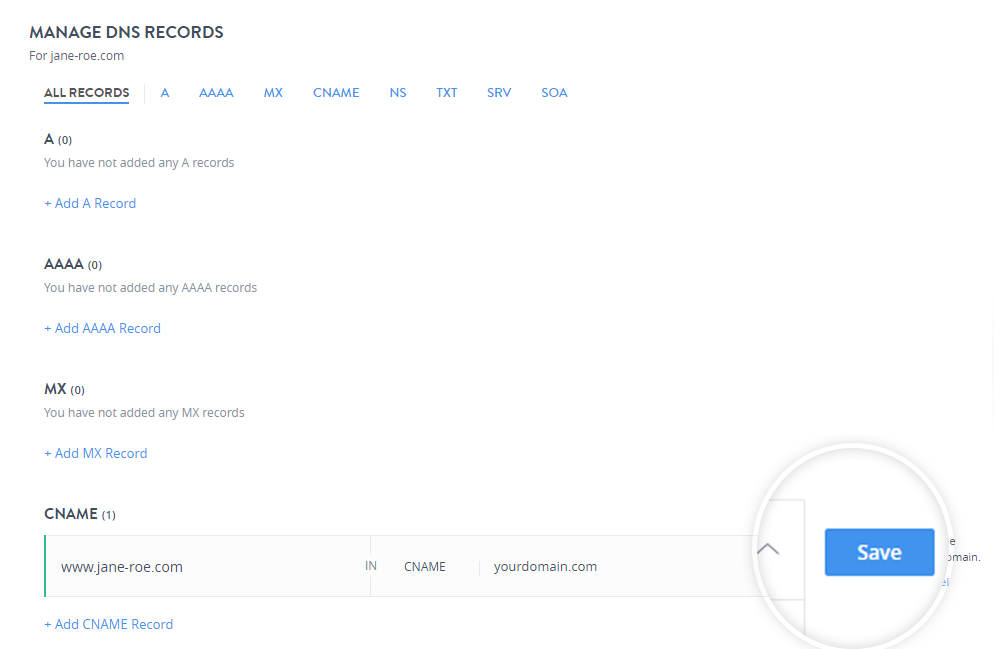Viewport: 994px width, 649px height.
Task: Edit the www.jane-roe.com host field
Action: 208,567
